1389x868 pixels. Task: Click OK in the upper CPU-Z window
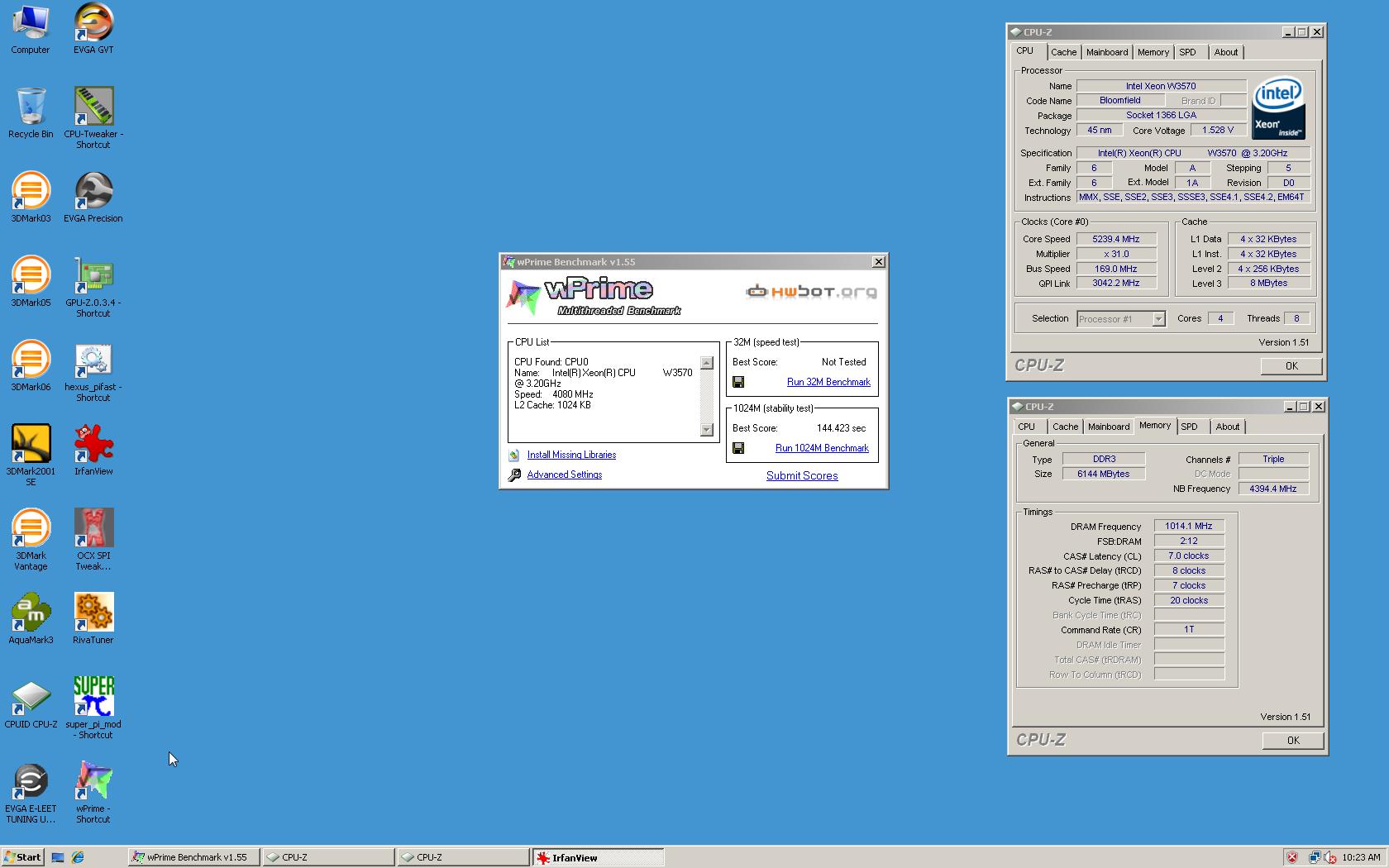point(1291,366)
